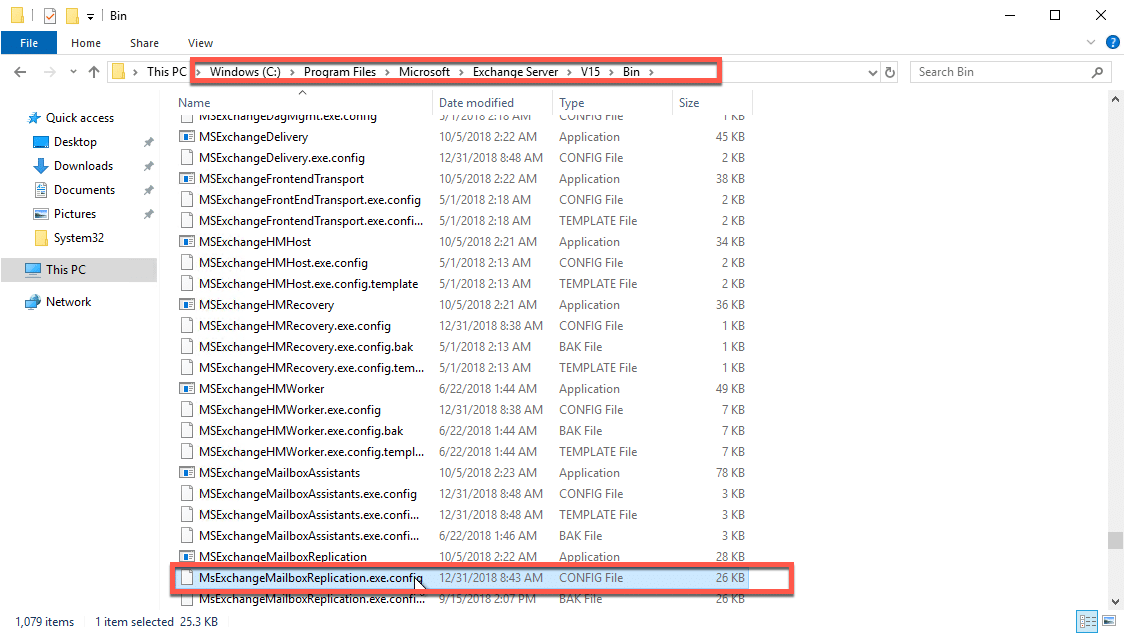Unpin Downloads from Quick access

(148, 165)
